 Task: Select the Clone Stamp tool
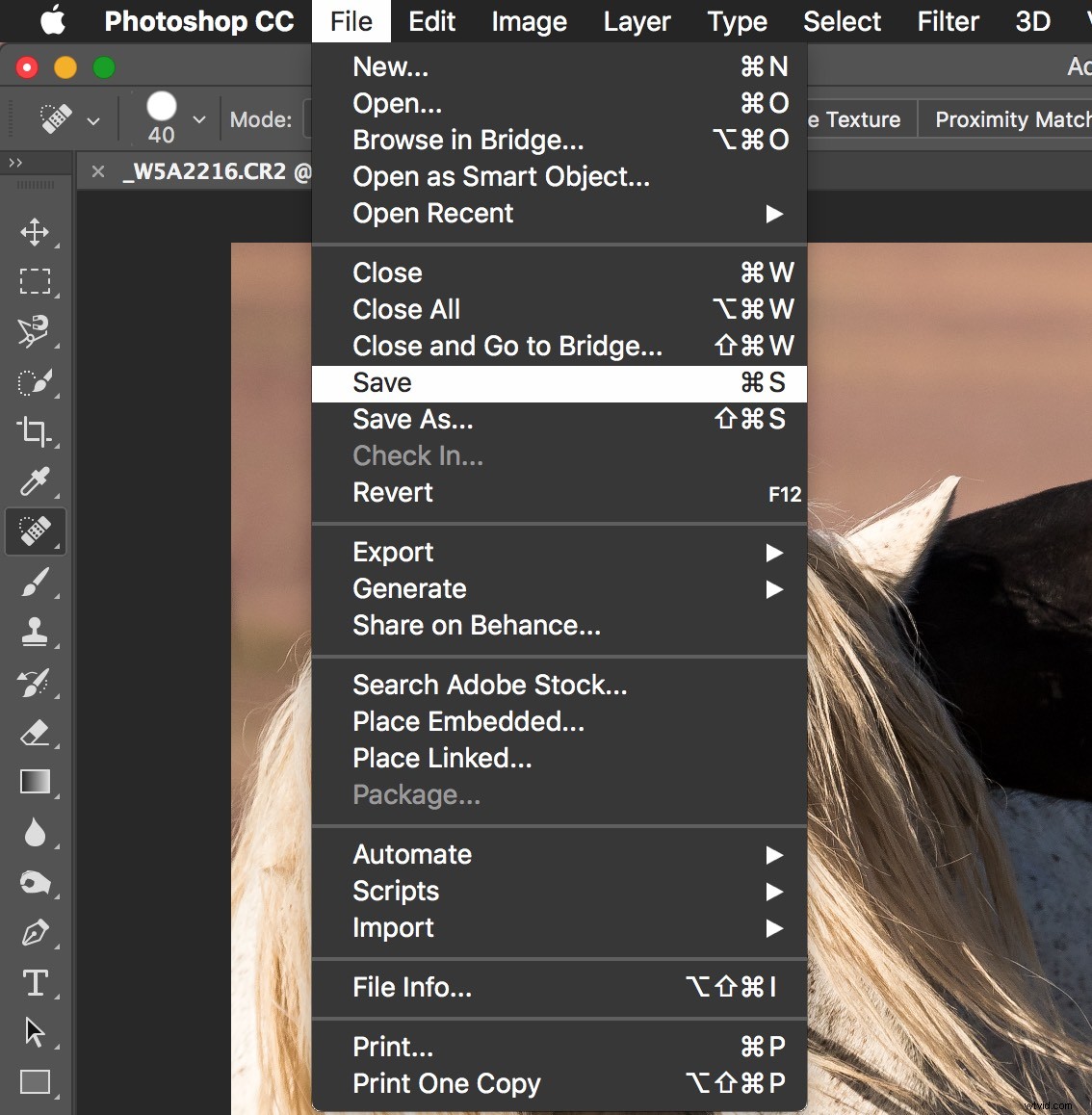tap(36, 633)
